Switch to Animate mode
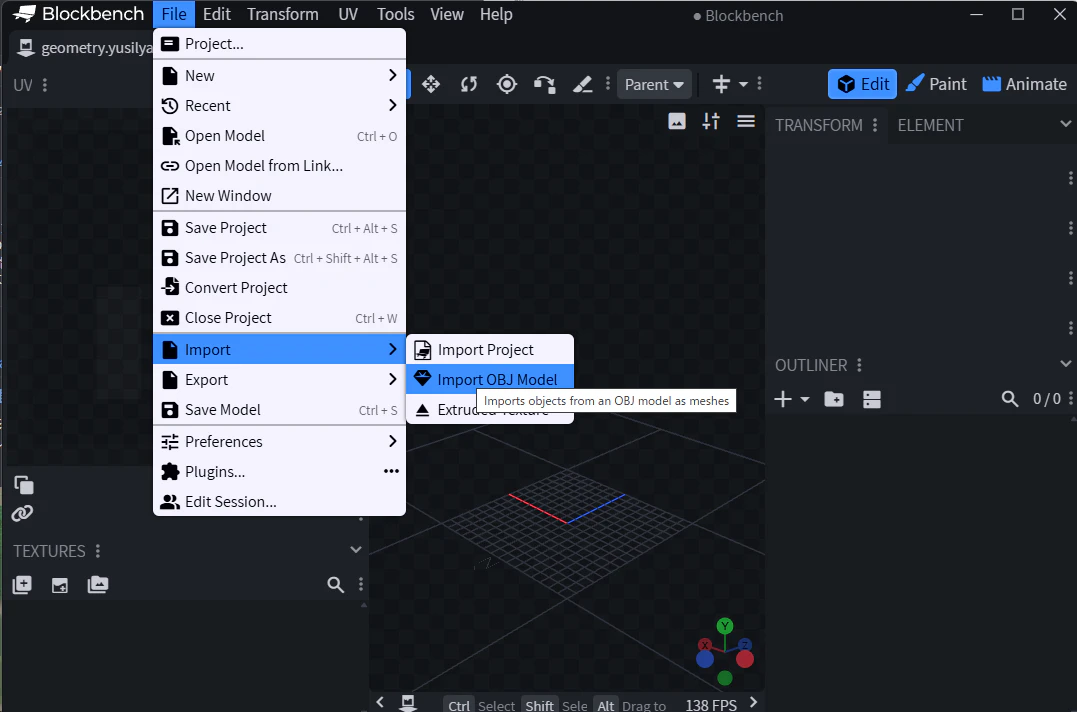Screen dimensions: 1077x712 [x=1024, y=84]
